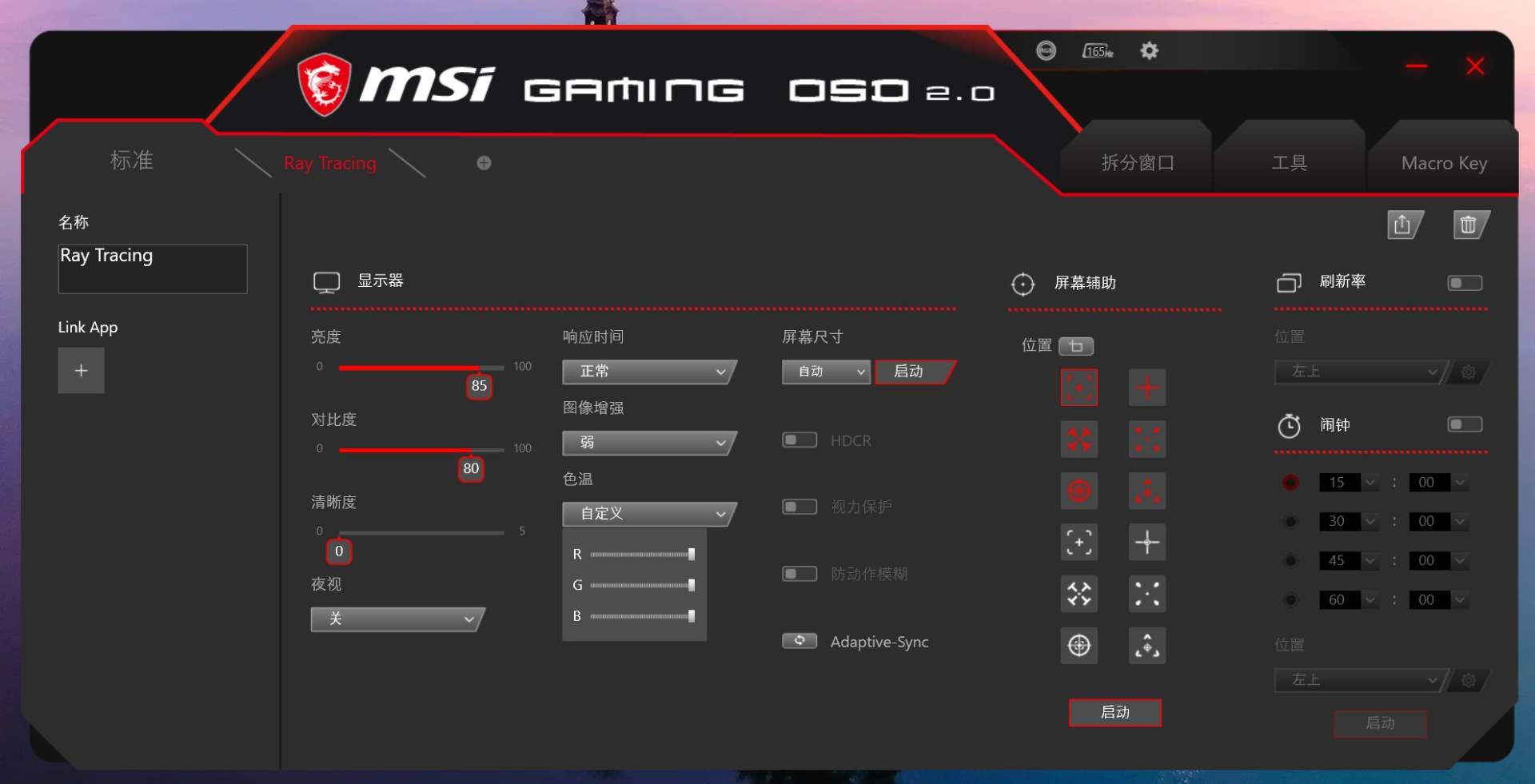Select the 60:00 alarm radio button

click(1290, 600)
